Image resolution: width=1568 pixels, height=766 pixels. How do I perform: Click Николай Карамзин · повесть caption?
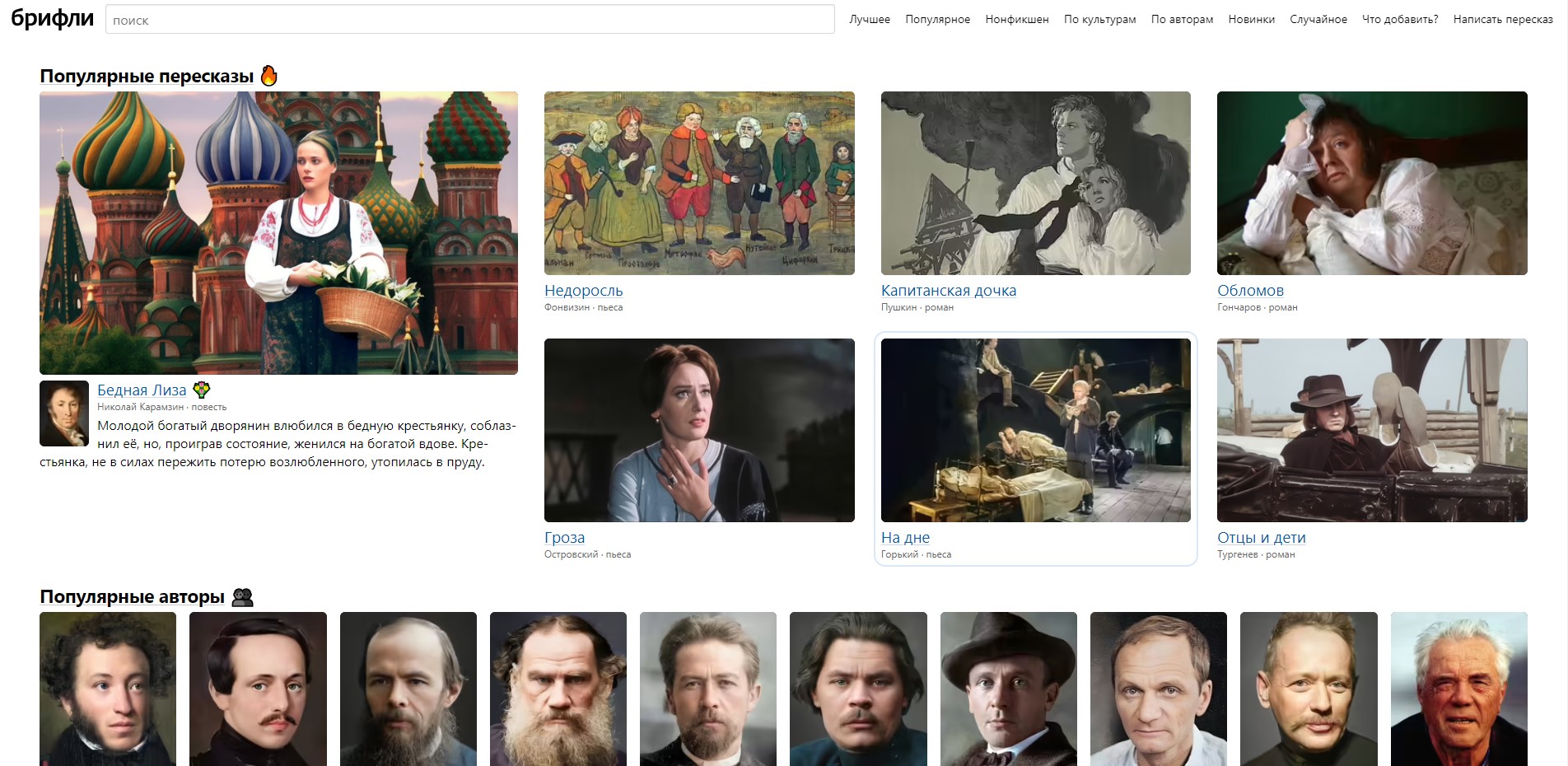[x=161, y=407]
